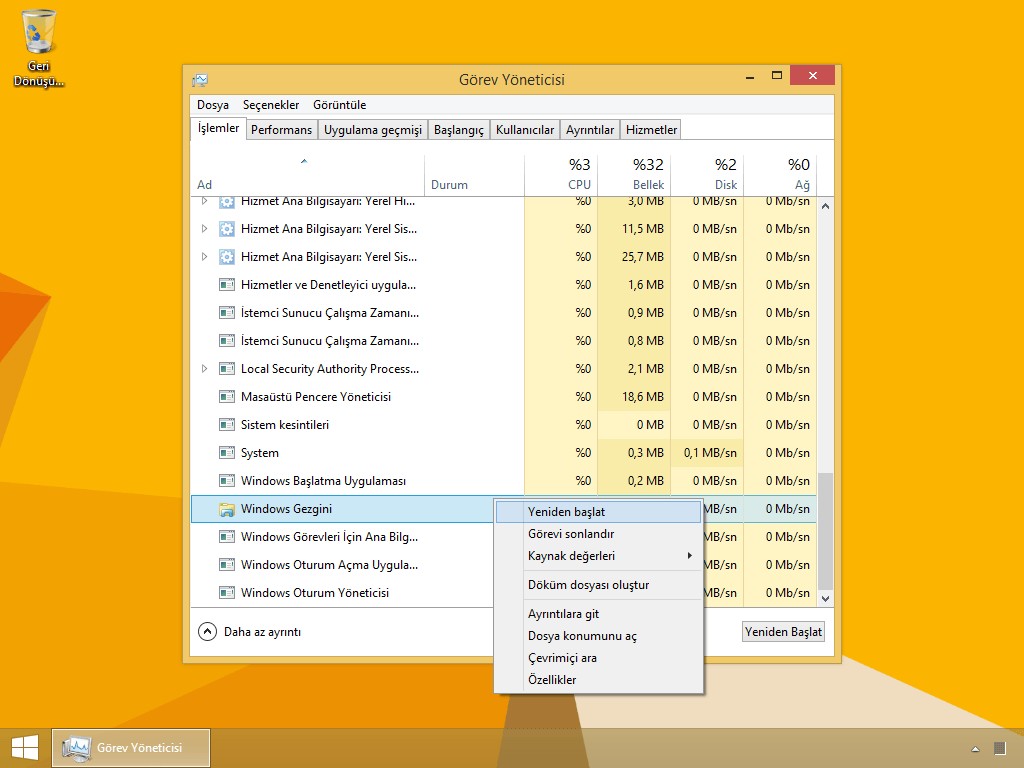The image size is (1024, 768).
Task: Sort processes by the CPU column
Action: [x=561, y=175]
